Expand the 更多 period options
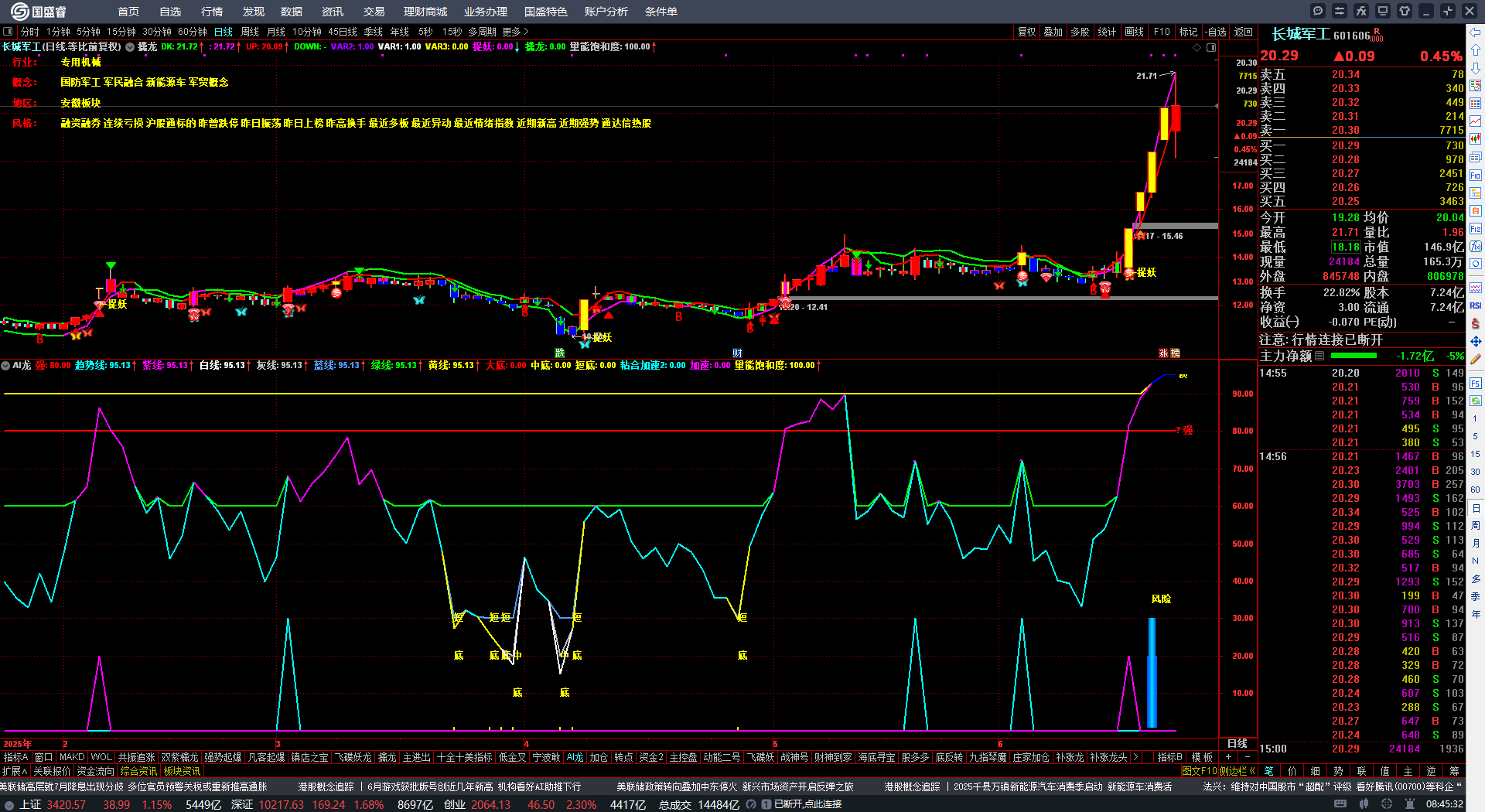The height and width of the screenshot is (812, 1485). tap(515, 32)
